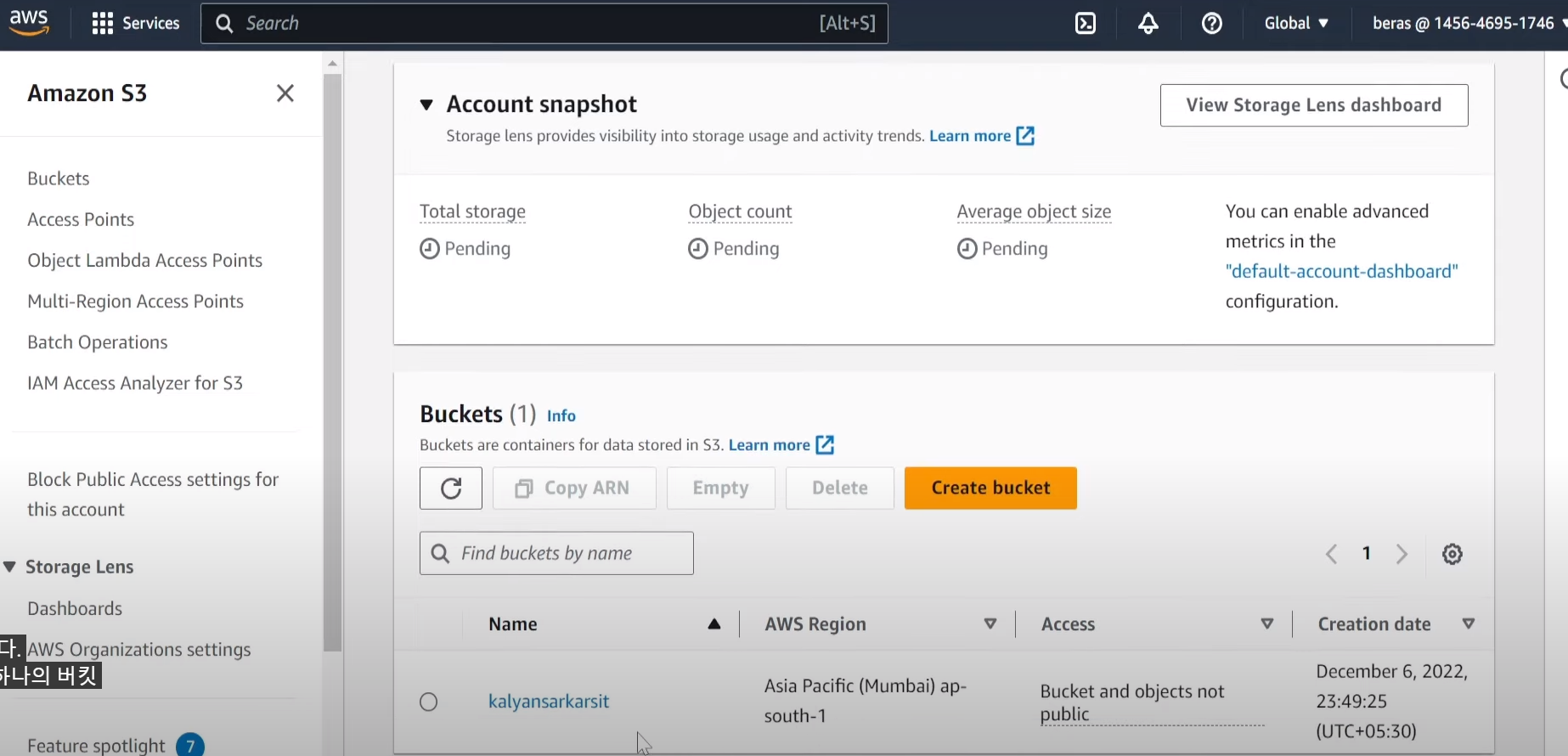Click the Average object size label
The width and height of the screenshot is (1568, 756).
(x=1034, y=212)
